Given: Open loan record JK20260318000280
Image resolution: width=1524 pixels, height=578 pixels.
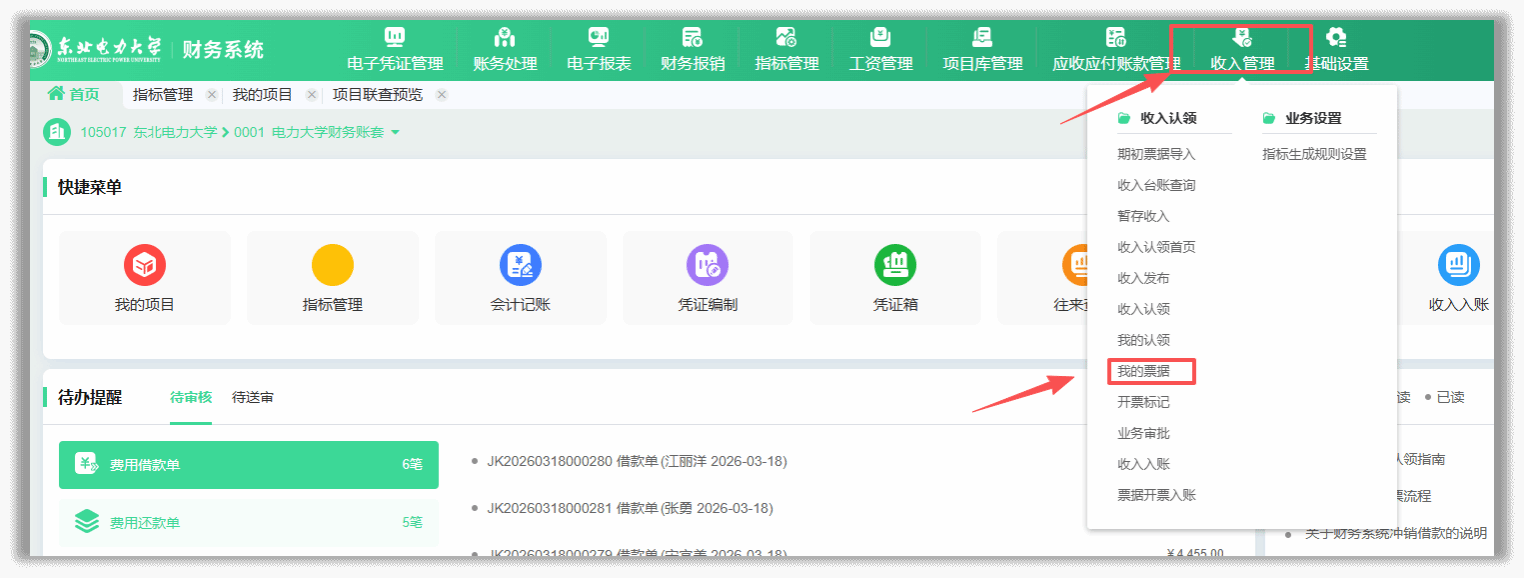Looking at the screenshot, I should 636,461.
